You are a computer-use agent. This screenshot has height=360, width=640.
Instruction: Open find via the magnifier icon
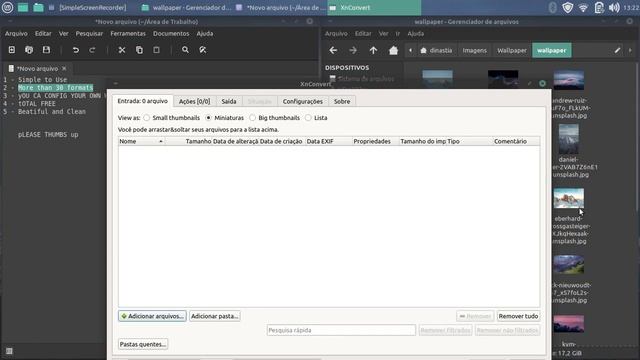(185, 50)
